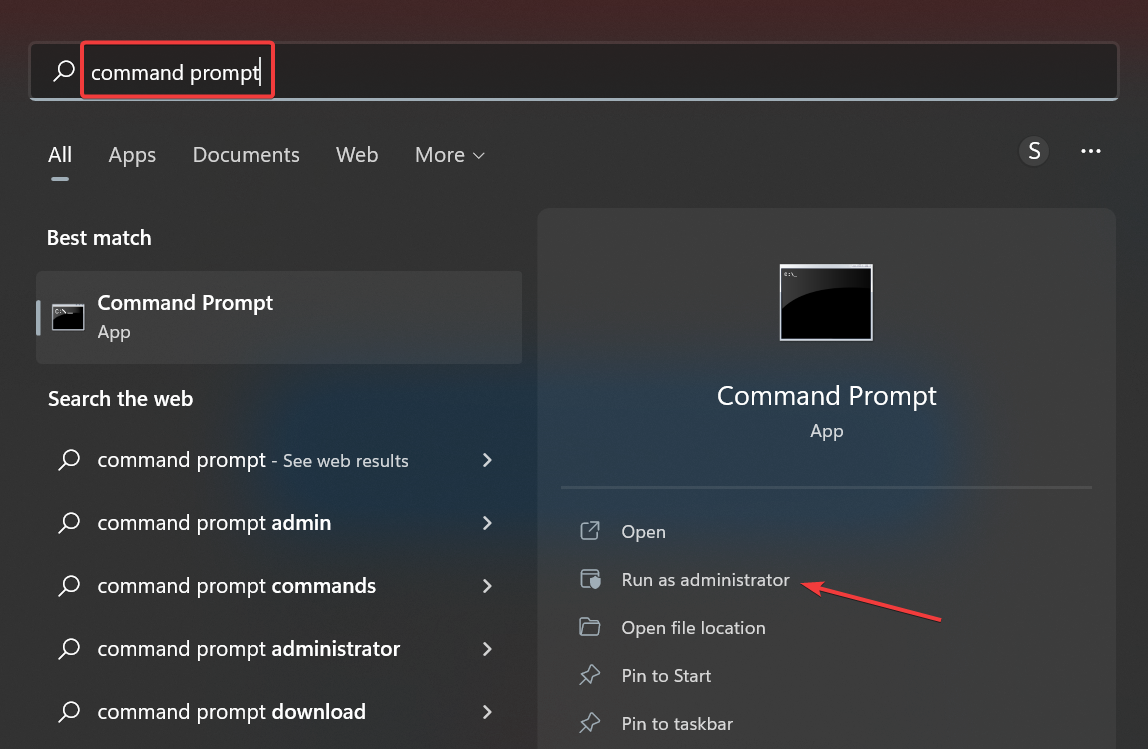
Task: Switch to the Apps tab
Action: [132, 155]
